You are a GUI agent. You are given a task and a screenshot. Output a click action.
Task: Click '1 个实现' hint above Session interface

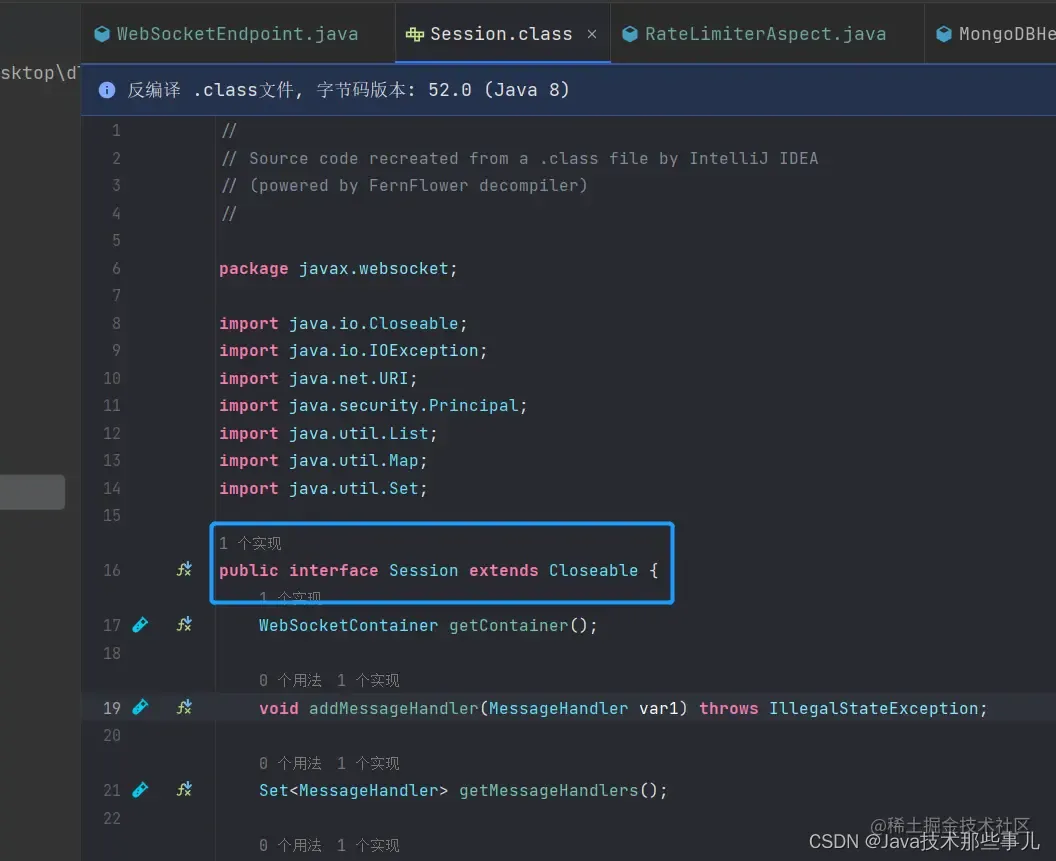pos(250,543)
